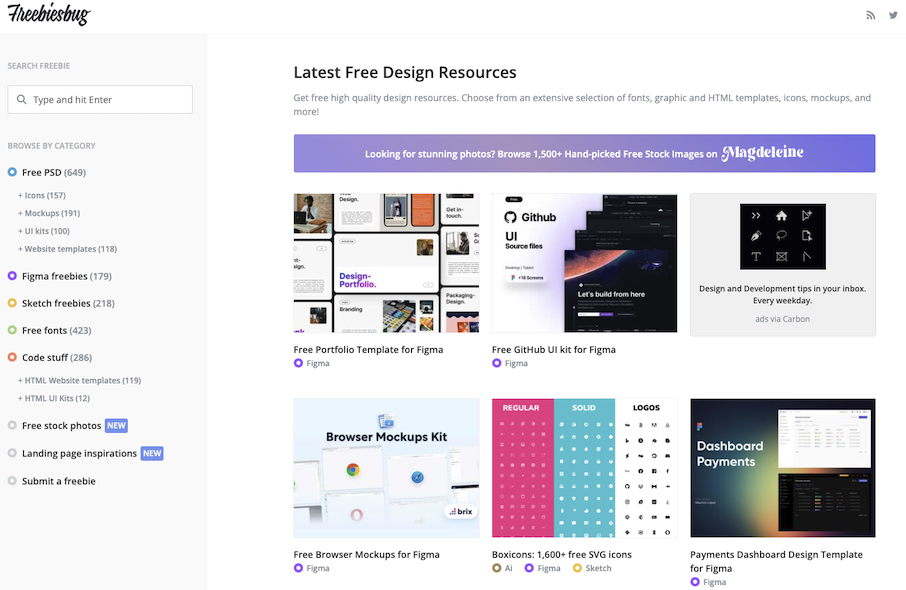Open the Website templates (118) subcategory
Screen dimensions: 906x590
[67, 249]
